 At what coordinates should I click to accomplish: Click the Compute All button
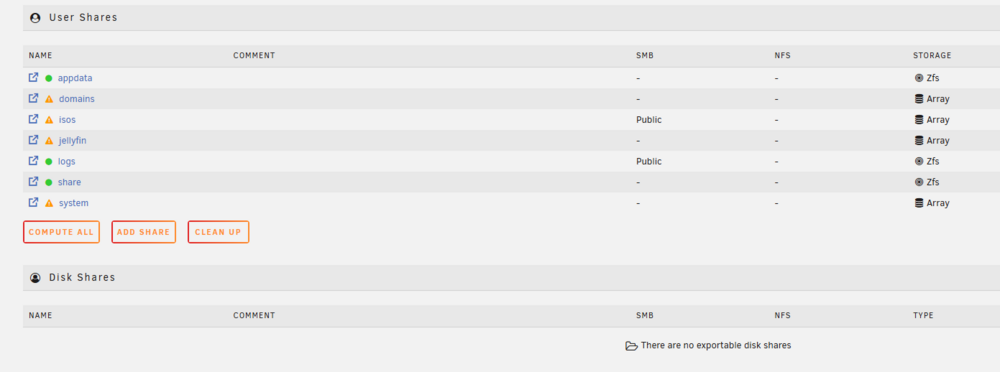61,232
